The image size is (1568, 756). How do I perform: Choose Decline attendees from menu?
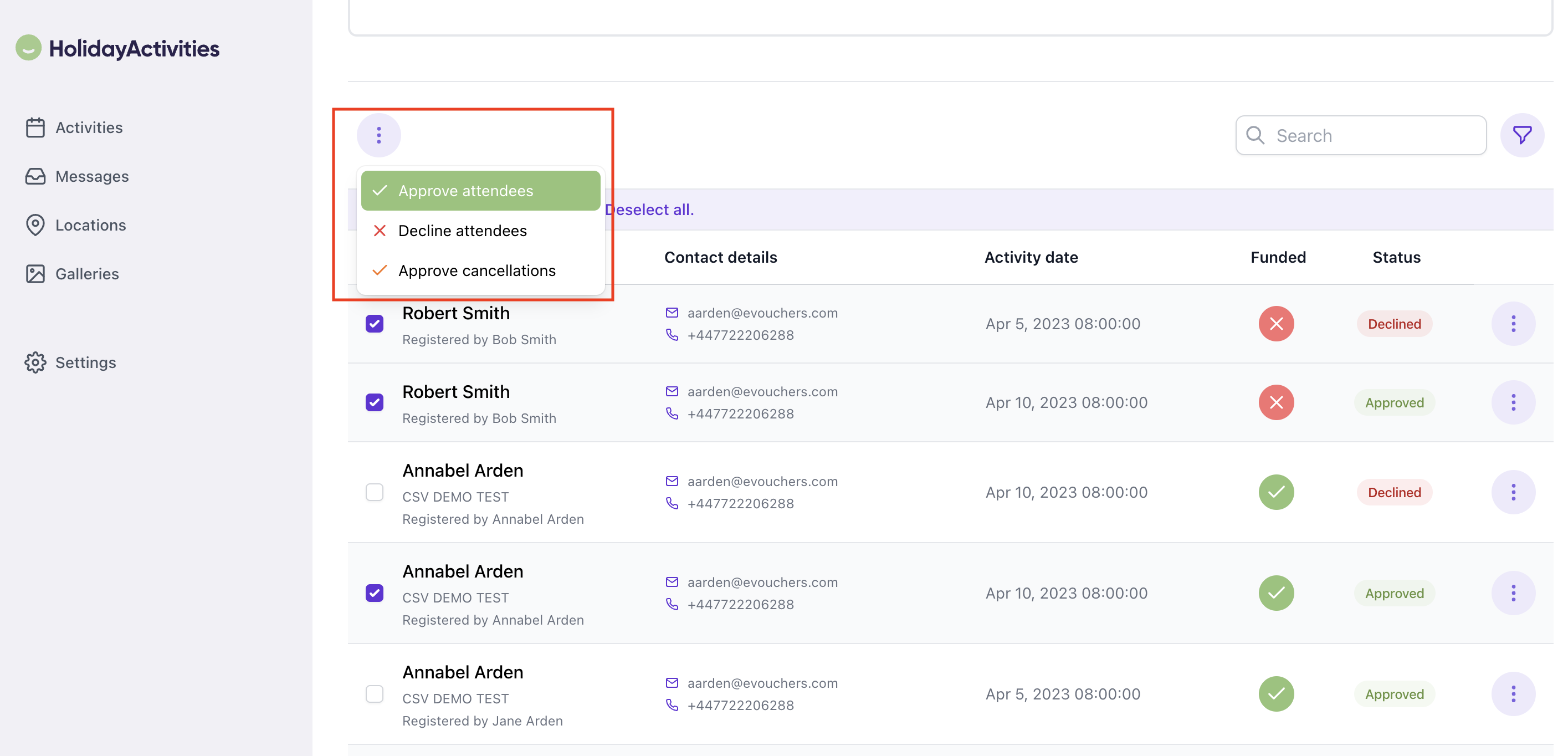click(x=463, y=231)
